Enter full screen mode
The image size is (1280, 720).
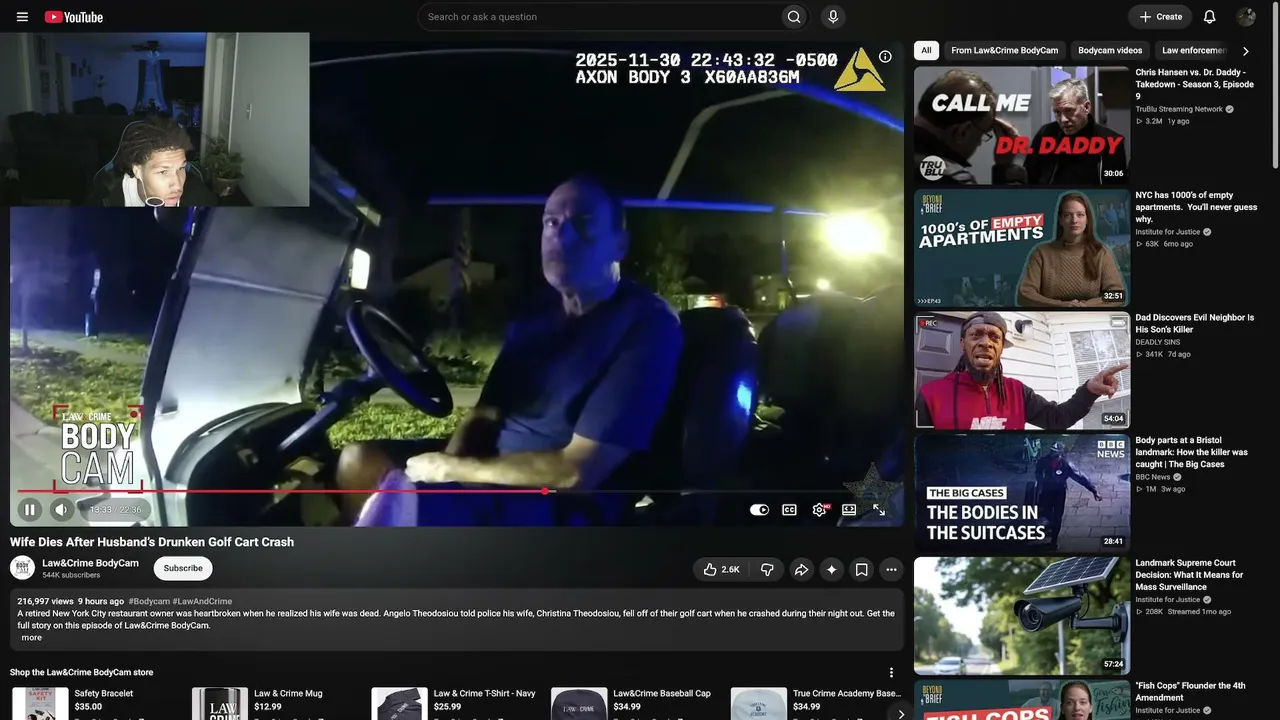(x=879, y=510)
